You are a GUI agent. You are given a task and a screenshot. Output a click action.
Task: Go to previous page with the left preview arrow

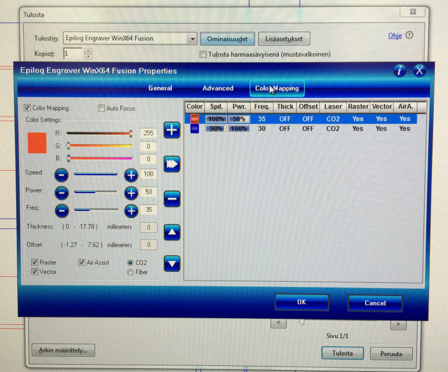point(278,323)
